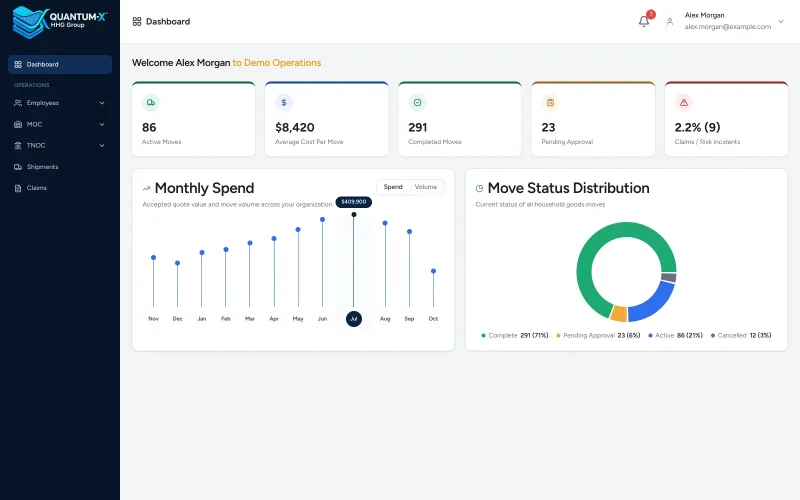Click the Dec data point on chart

coord(178,263)
